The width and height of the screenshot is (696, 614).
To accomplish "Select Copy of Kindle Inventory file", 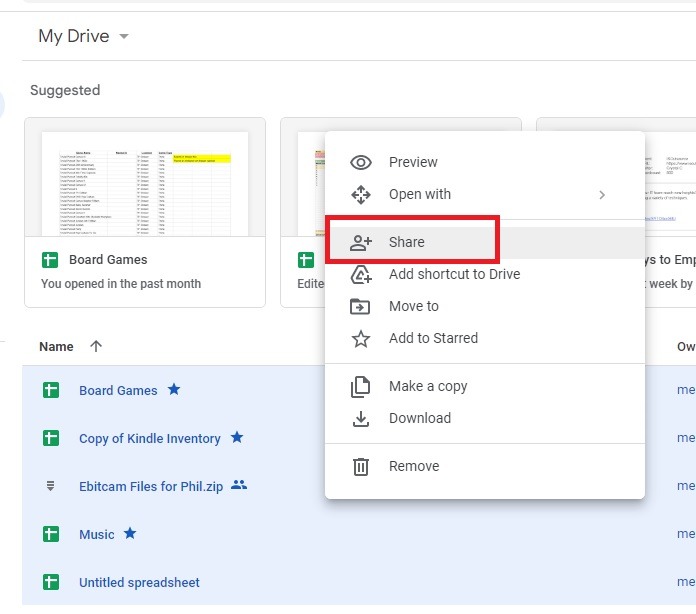I will pos(149,439).
